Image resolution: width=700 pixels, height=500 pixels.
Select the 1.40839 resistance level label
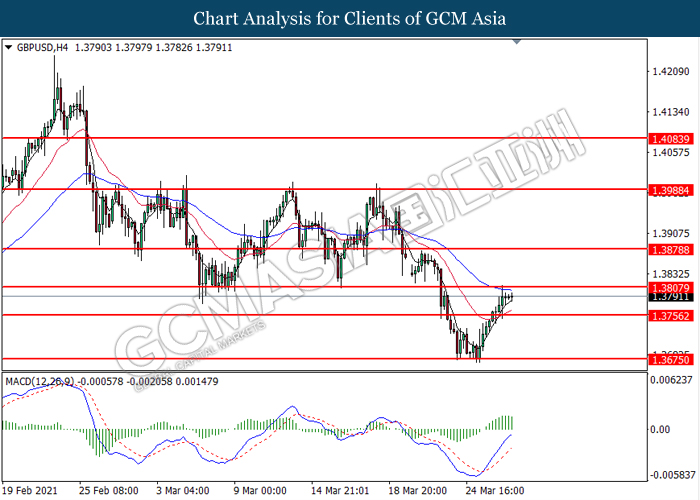tap(671, 139)
